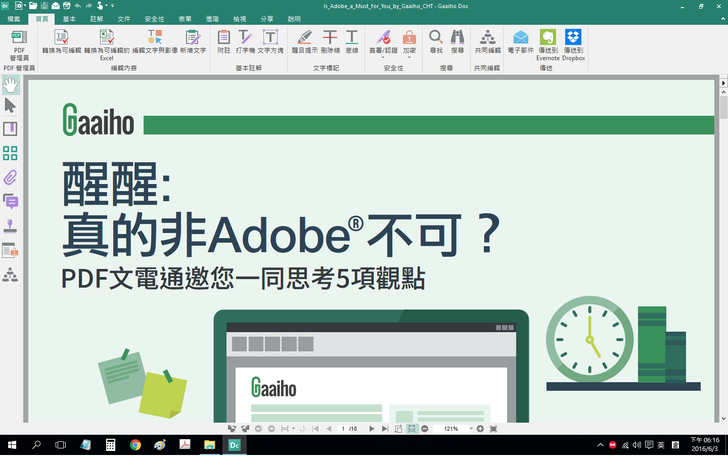Click the email icon in quick access bar
Image resolution: width=728 pixels, height=457 pixels.
(55, 6)
